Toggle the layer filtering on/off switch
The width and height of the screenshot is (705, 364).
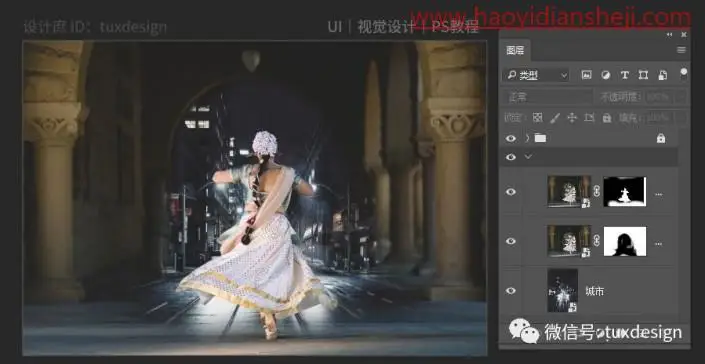tap(684, 74)
